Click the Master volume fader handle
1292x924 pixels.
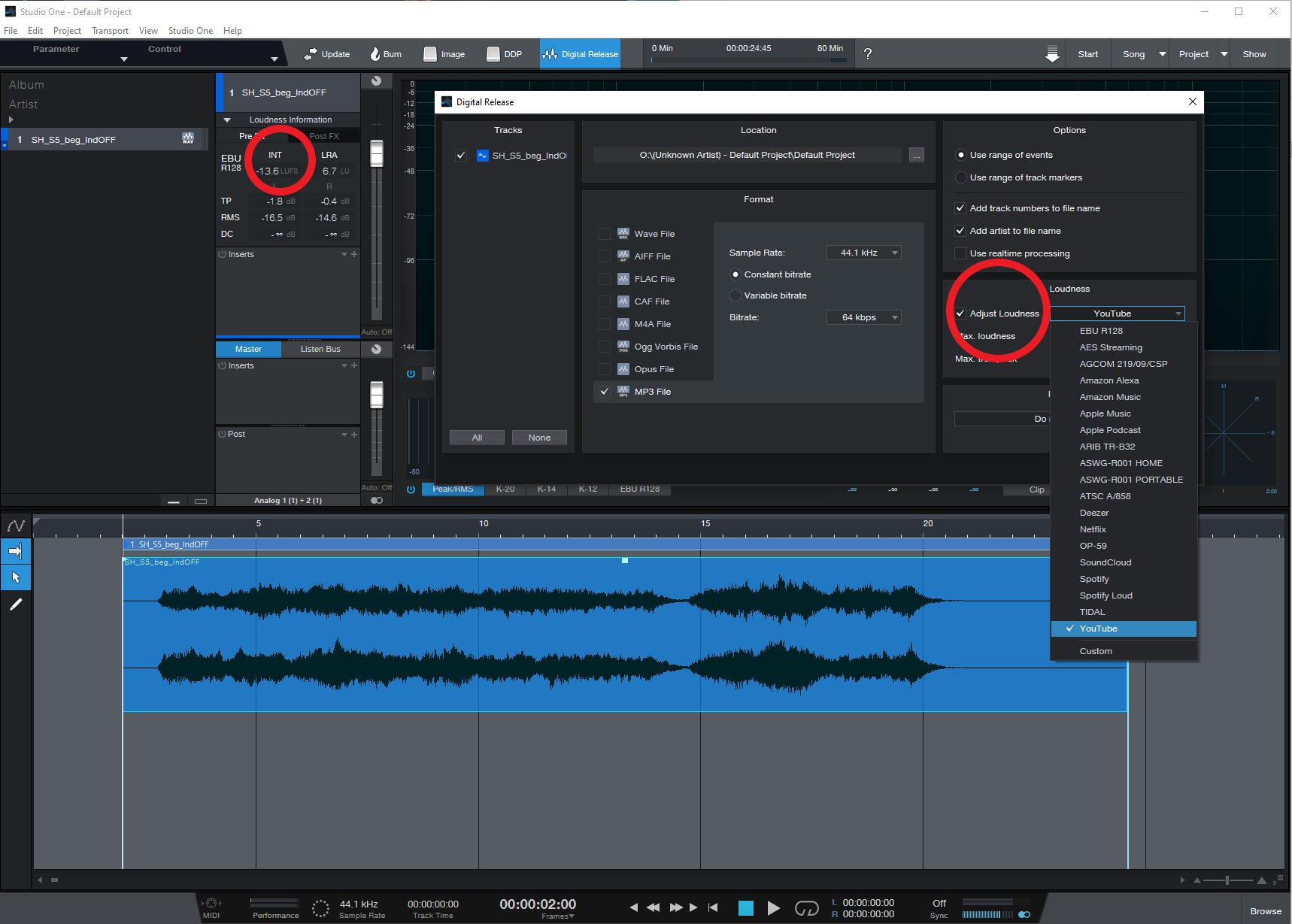377,395
